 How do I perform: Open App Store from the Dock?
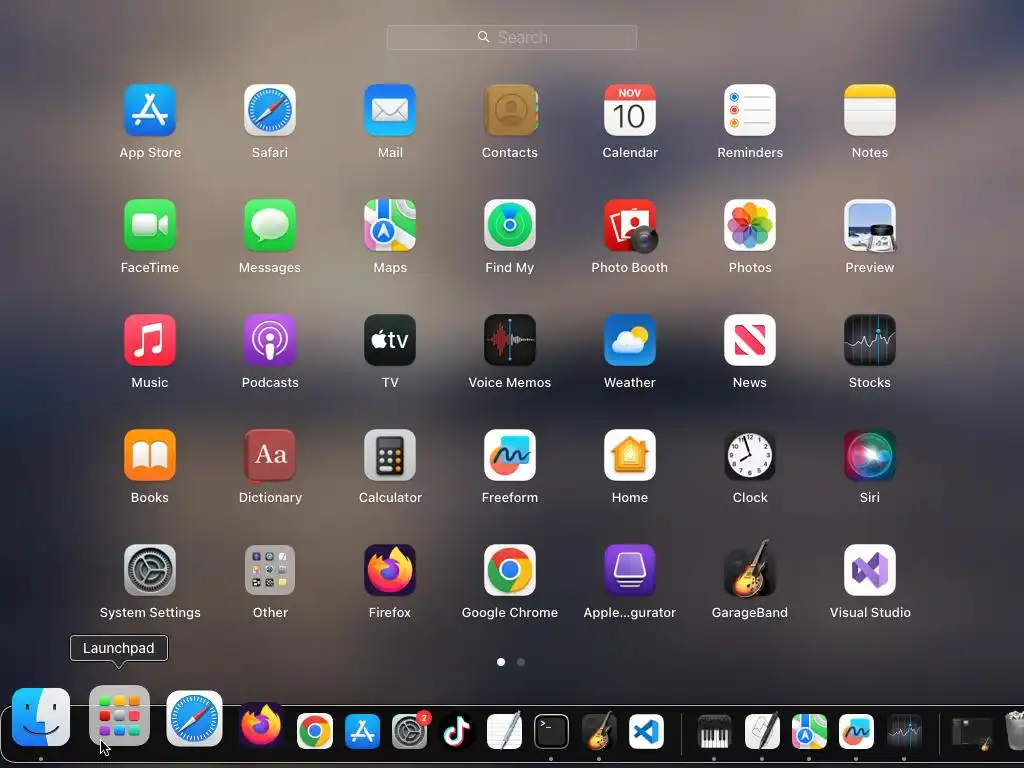[x=362, y=731]
